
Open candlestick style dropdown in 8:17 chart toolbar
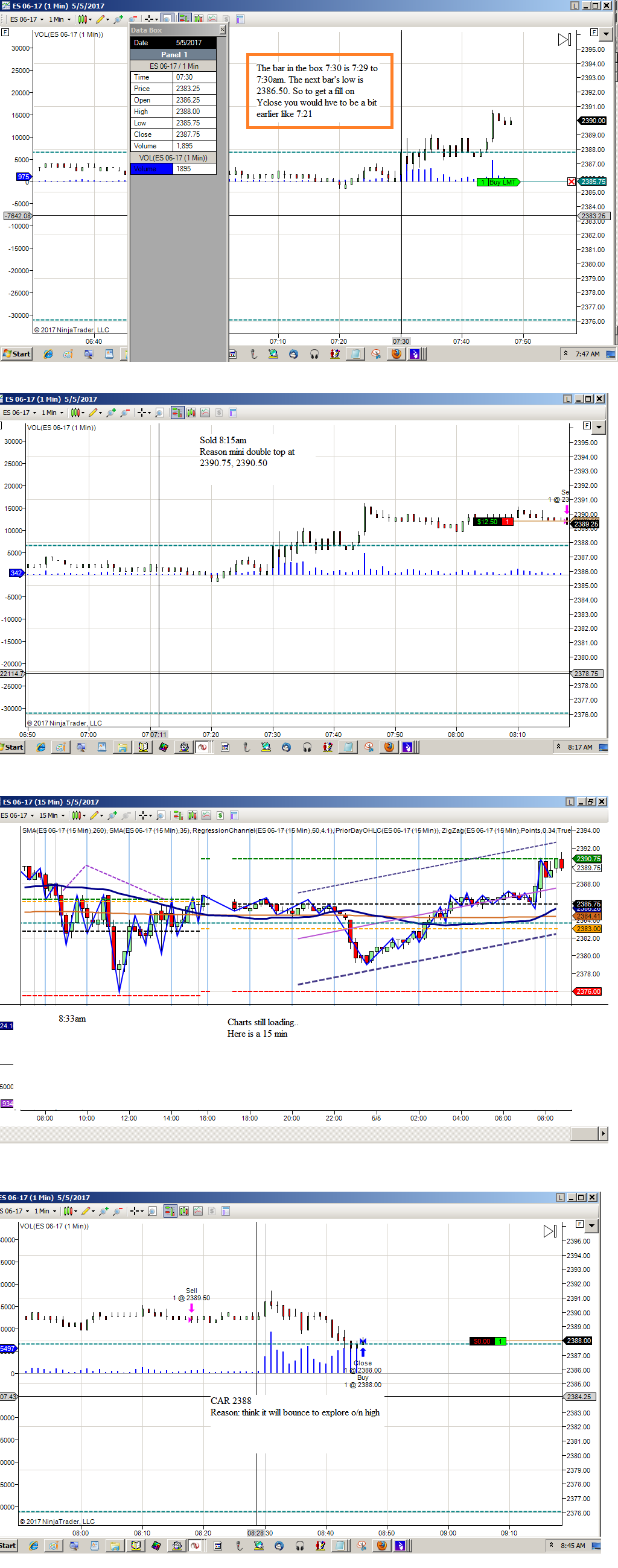pos(77,413)
